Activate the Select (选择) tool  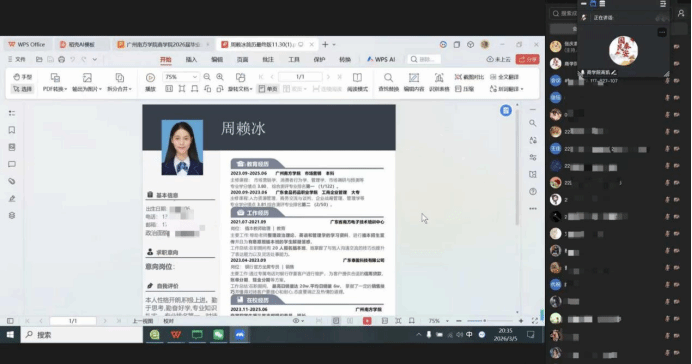tap(22, 89)
